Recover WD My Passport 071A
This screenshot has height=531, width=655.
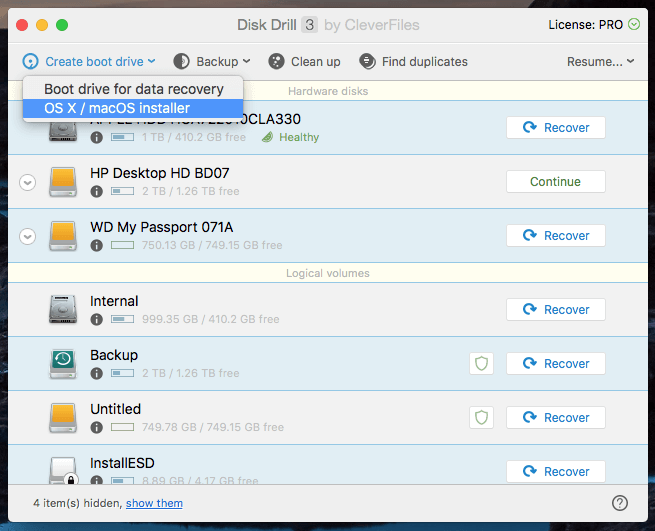tap(556, 235)
